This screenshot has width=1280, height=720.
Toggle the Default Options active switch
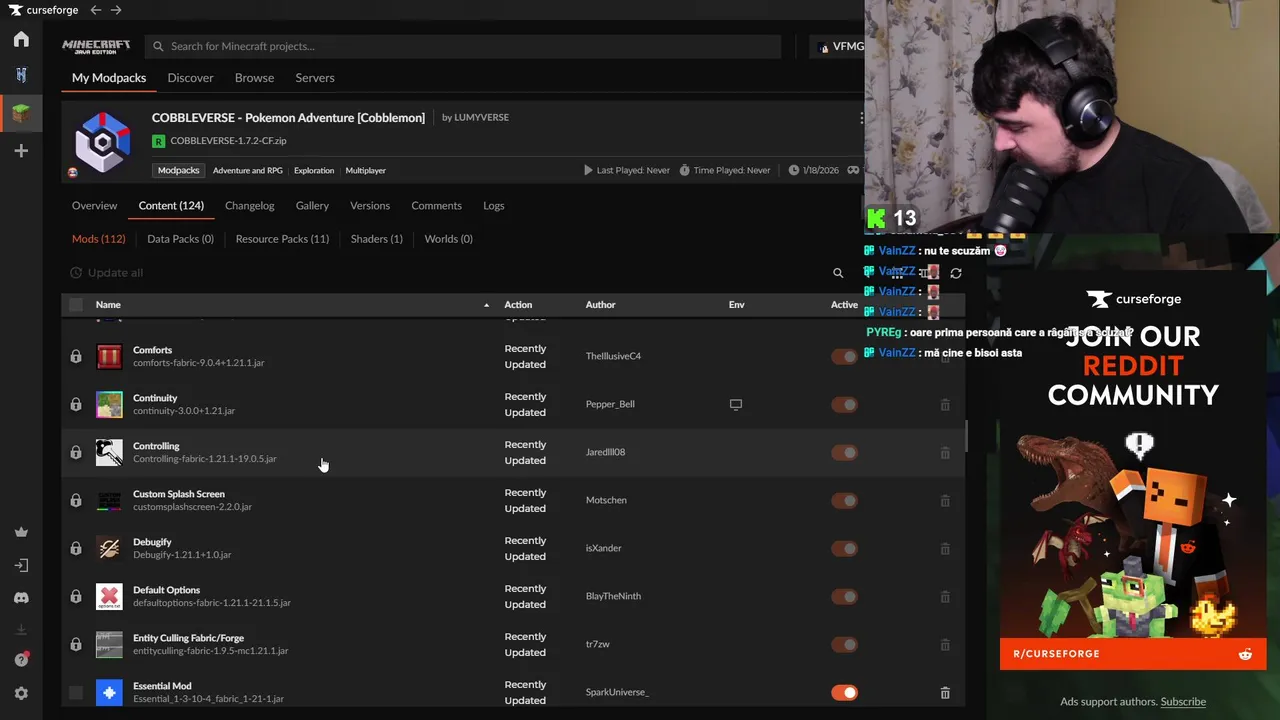(844, 596)
